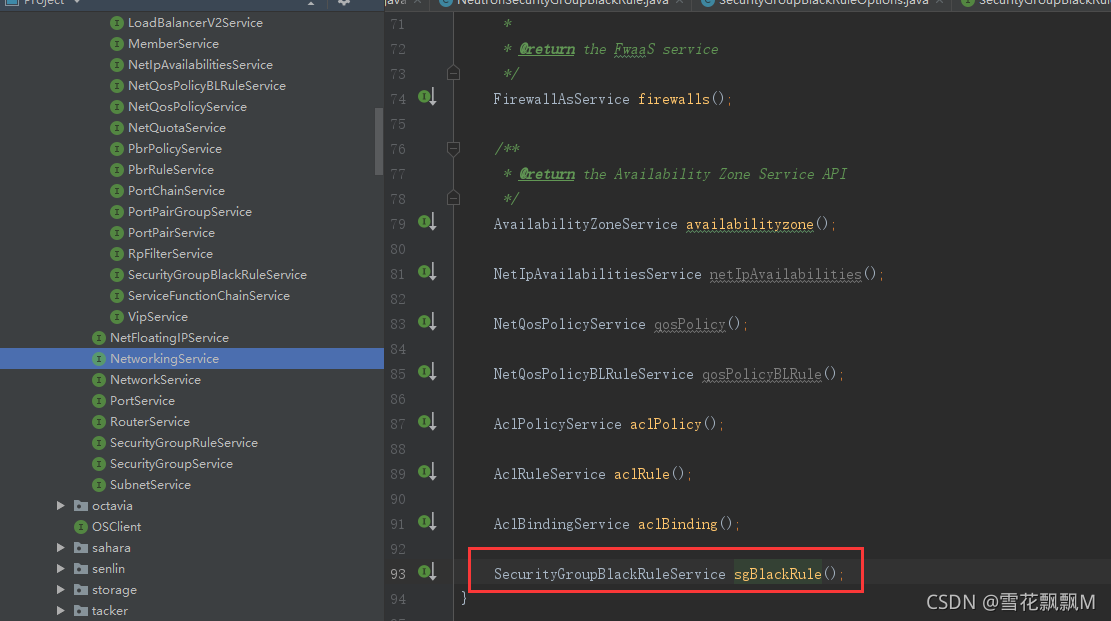Collapse the comment fold marker at line 73
Viewport: 1111px width, 621px height.
(453, 72)
